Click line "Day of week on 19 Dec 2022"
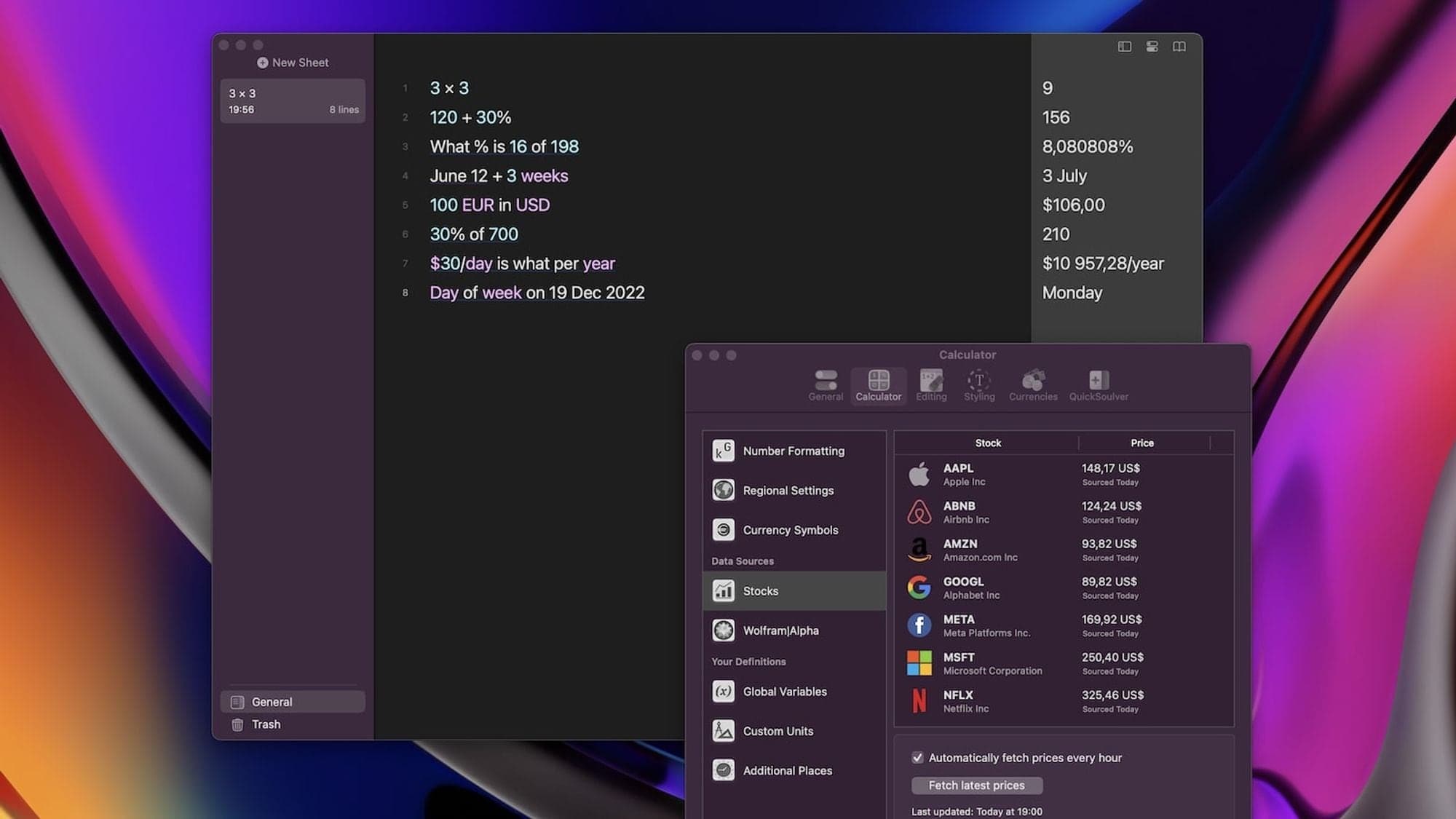The width and height of the screenshot is (1456, 819). [537, 292]
